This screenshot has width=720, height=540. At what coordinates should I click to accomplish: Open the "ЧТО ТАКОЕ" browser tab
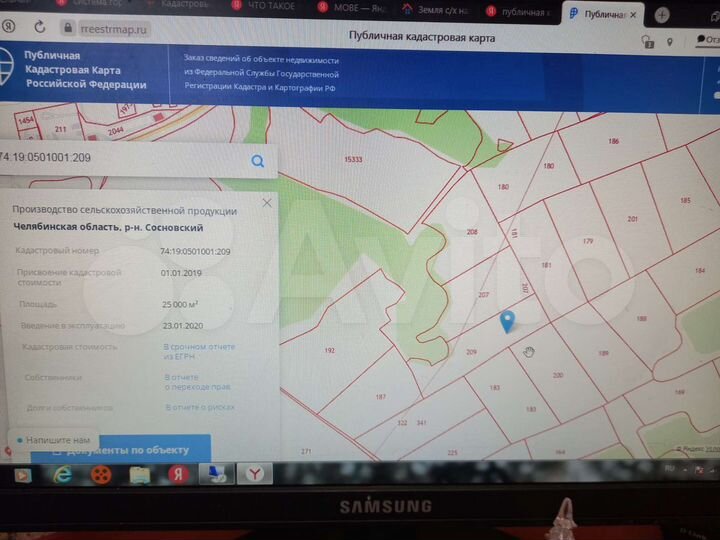[x=268, y=7]
